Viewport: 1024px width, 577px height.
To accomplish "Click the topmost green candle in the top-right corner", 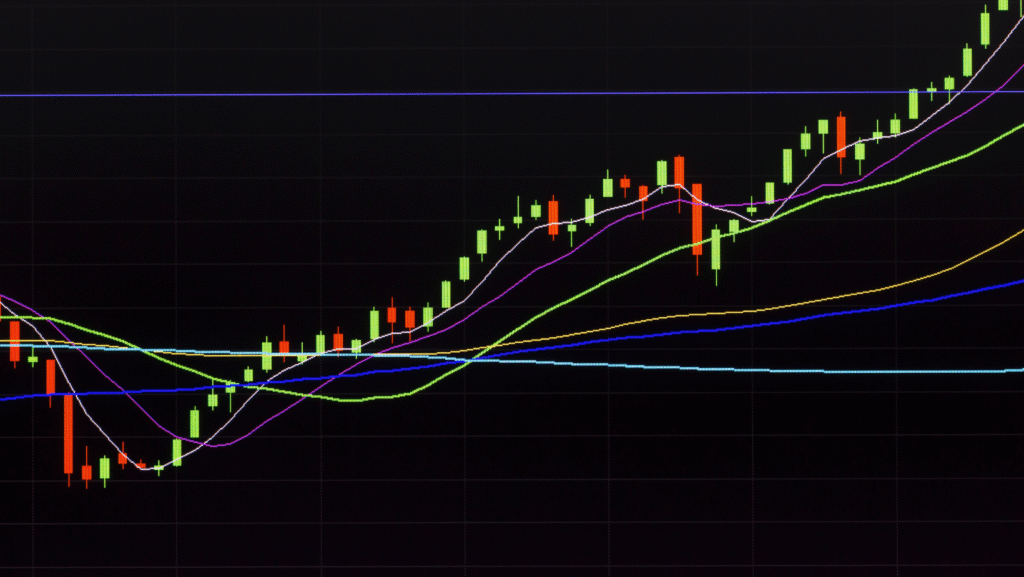I will [x=1003, y=5].
